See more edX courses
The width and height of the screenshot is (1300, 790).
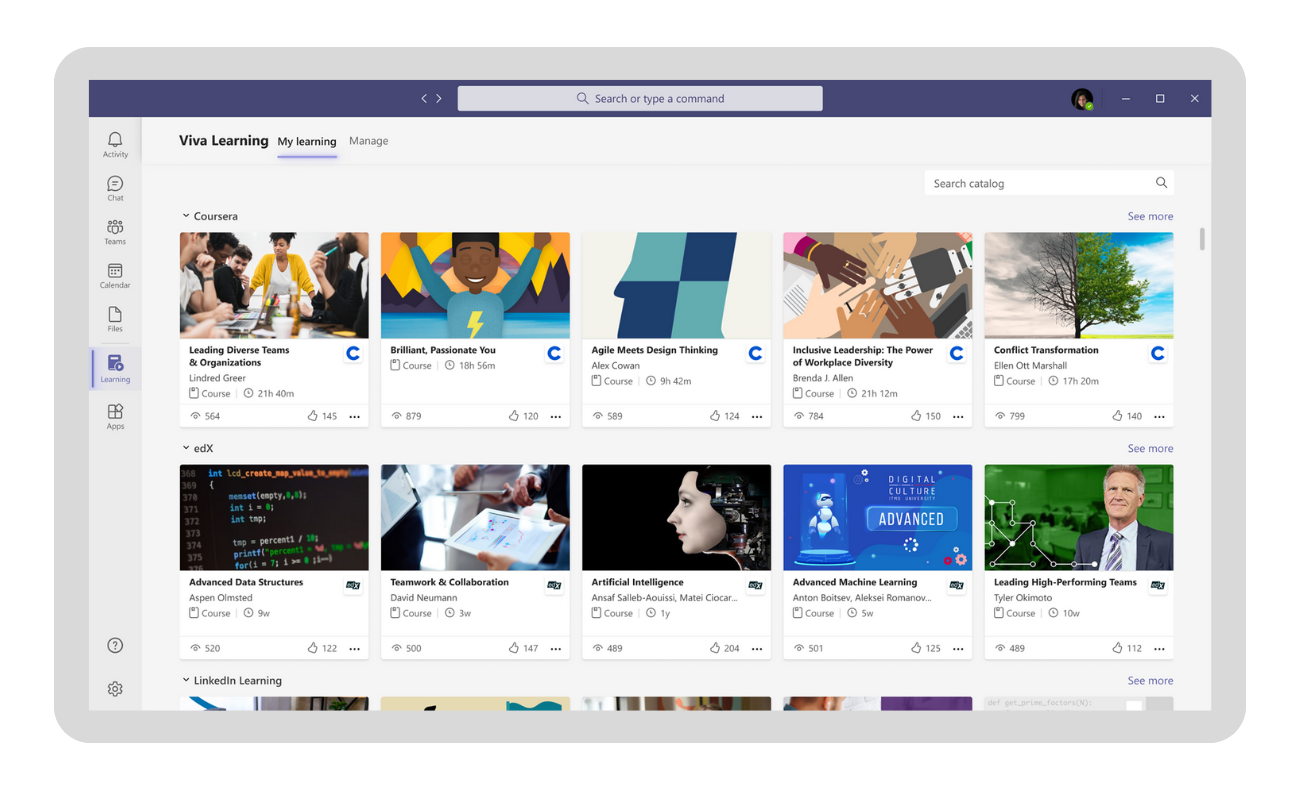coord(1150,448)
